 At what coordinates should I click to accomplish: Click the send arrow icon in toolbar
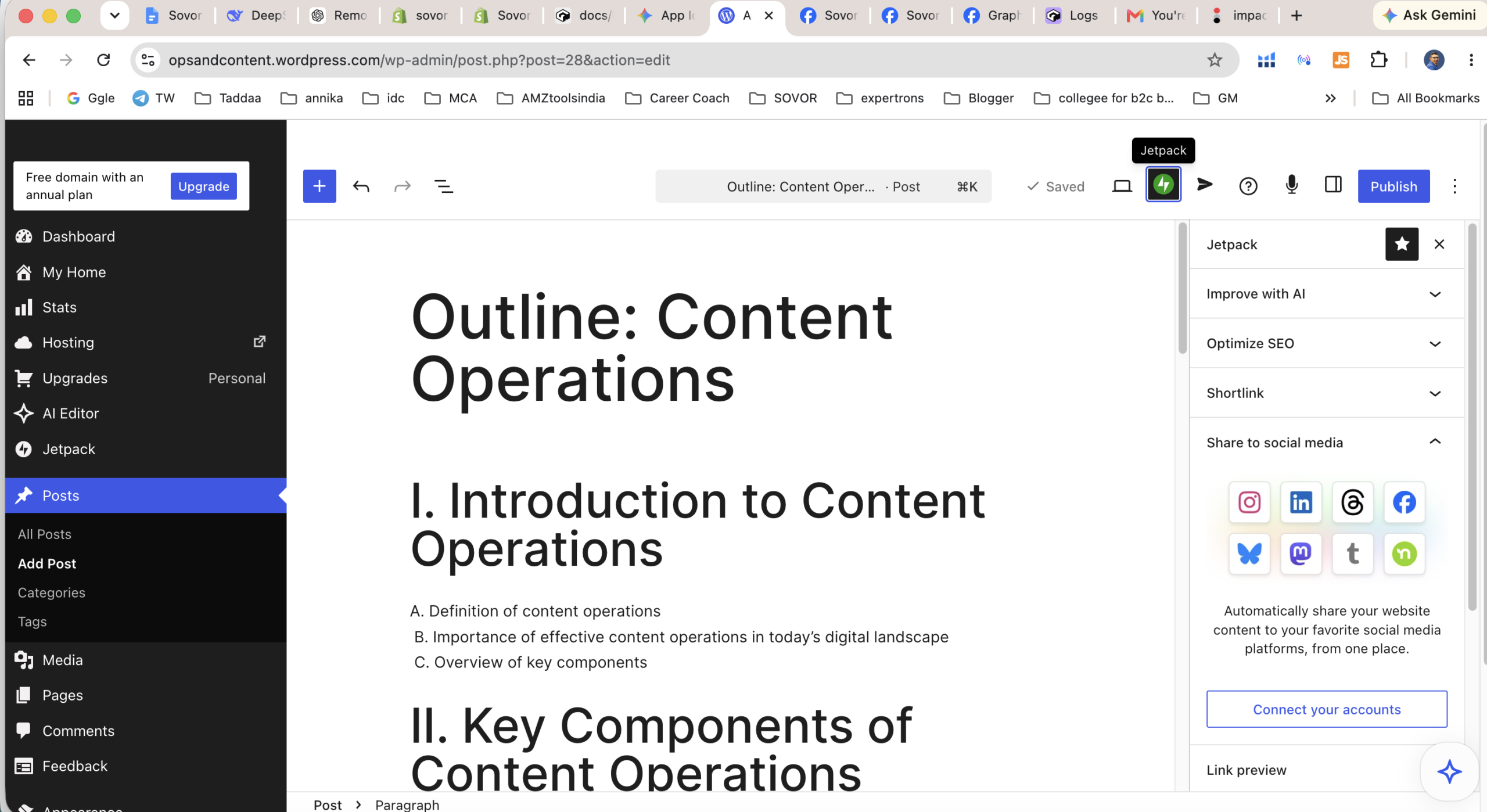(x=1205, y=185)
